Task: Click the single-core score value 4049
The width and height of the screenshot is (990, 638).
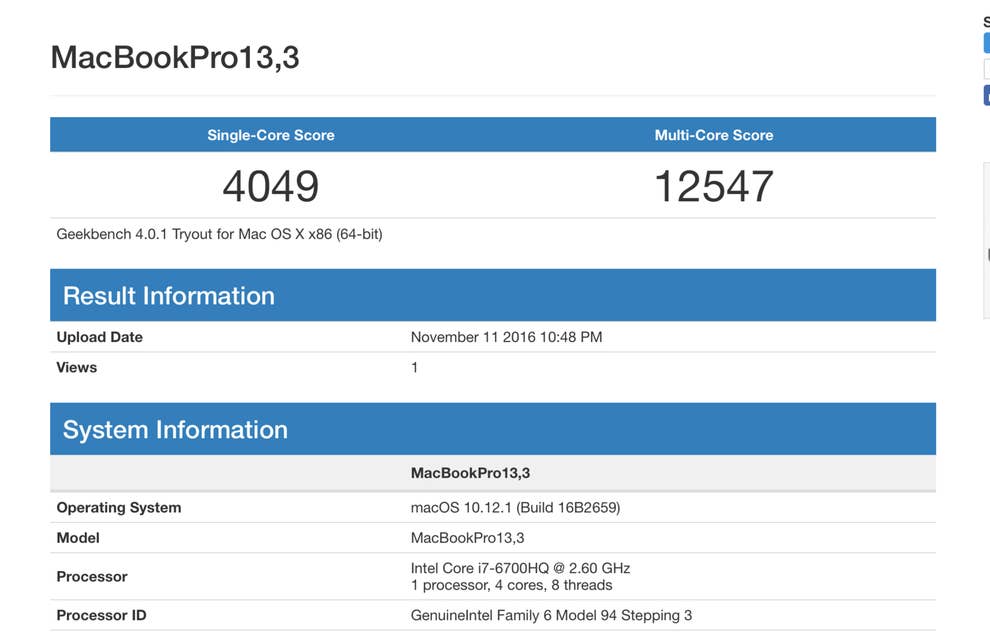Action: tap(271, 186)
